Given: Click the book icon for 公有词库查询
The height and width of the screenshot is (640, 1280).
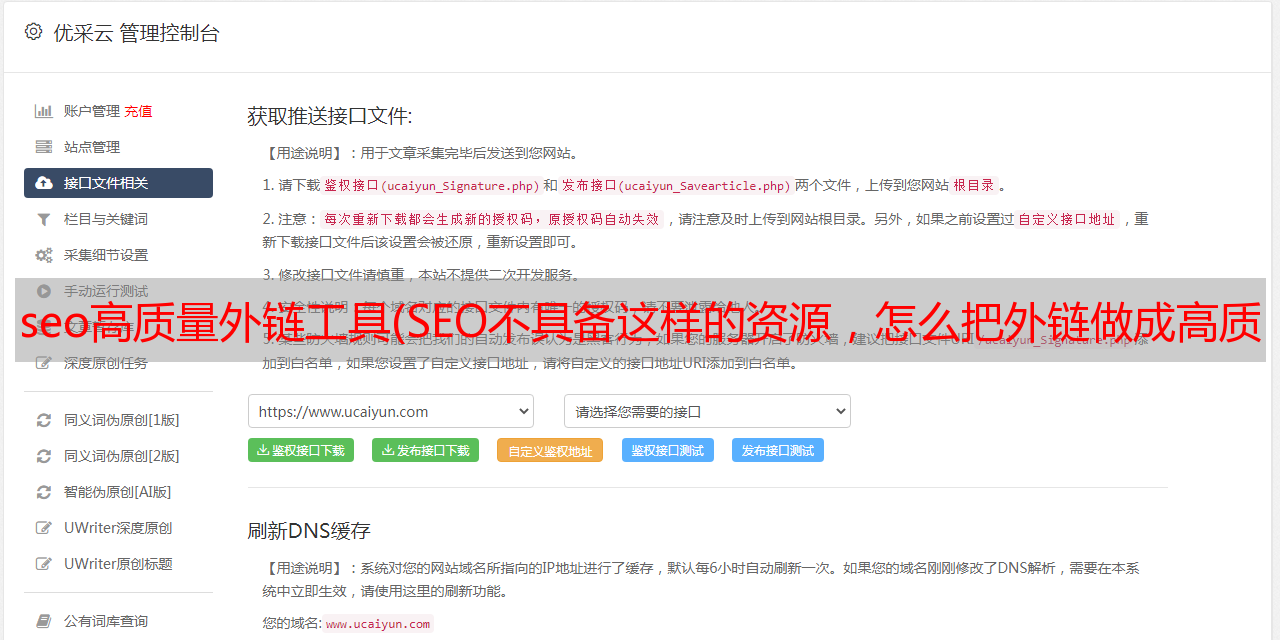Looking at the screenshot, I should (x=44, y=621).
